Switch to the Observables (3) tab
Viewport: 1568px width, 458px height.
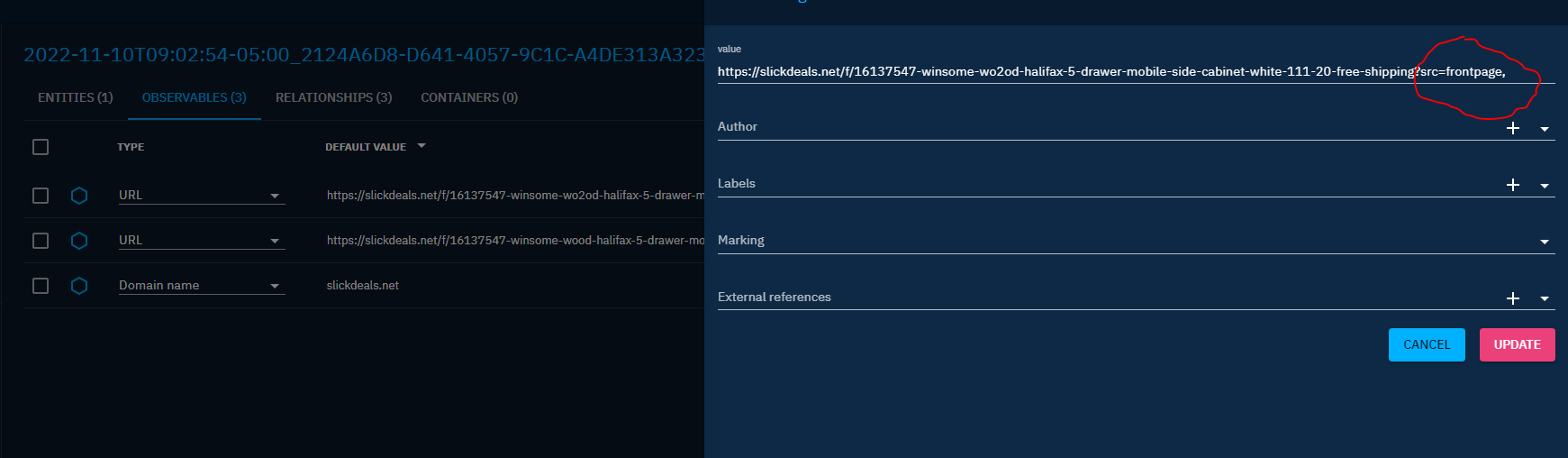pos(195,97)
